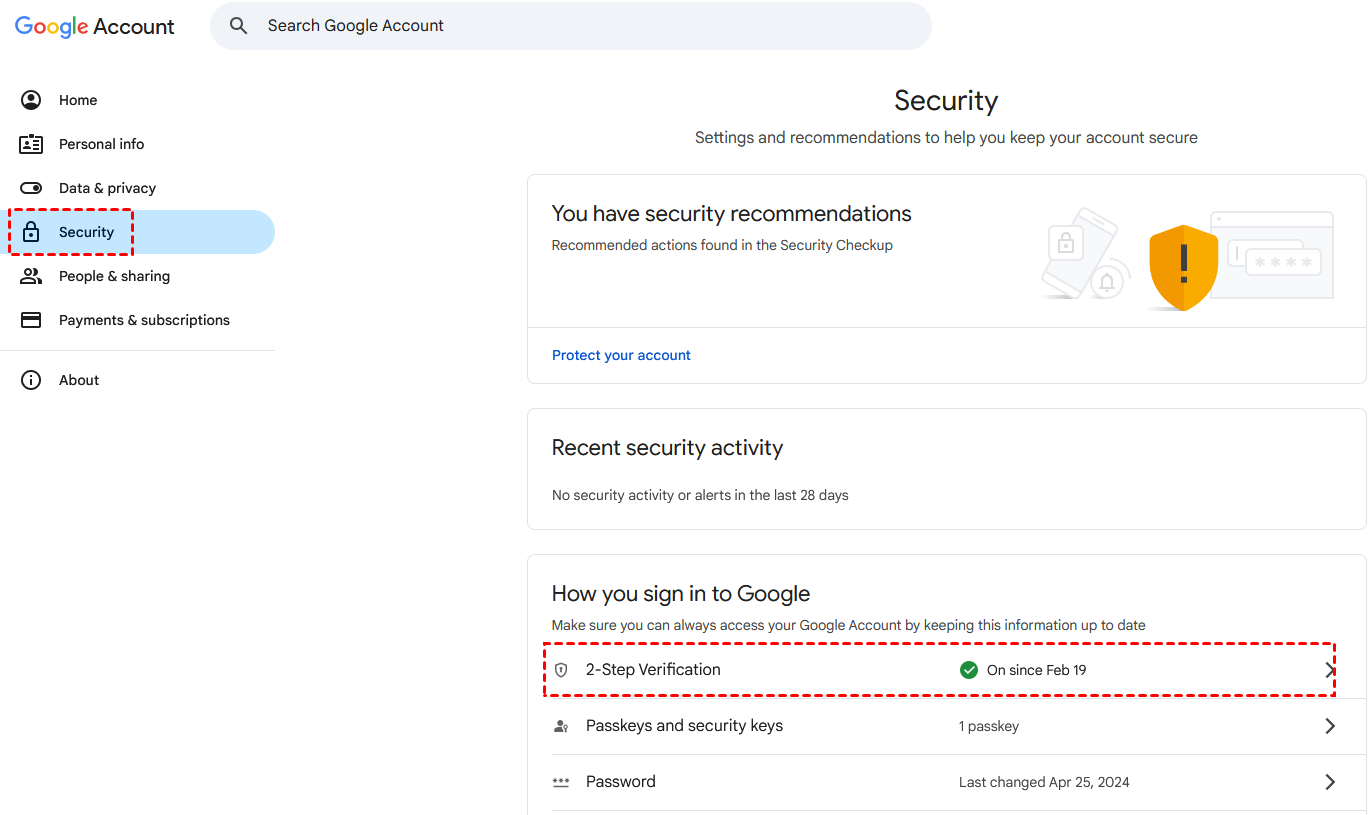This screenshot has height=815, width=1370.
Task: Go to Payments & subscriptions section
Action: click(144, 320)
